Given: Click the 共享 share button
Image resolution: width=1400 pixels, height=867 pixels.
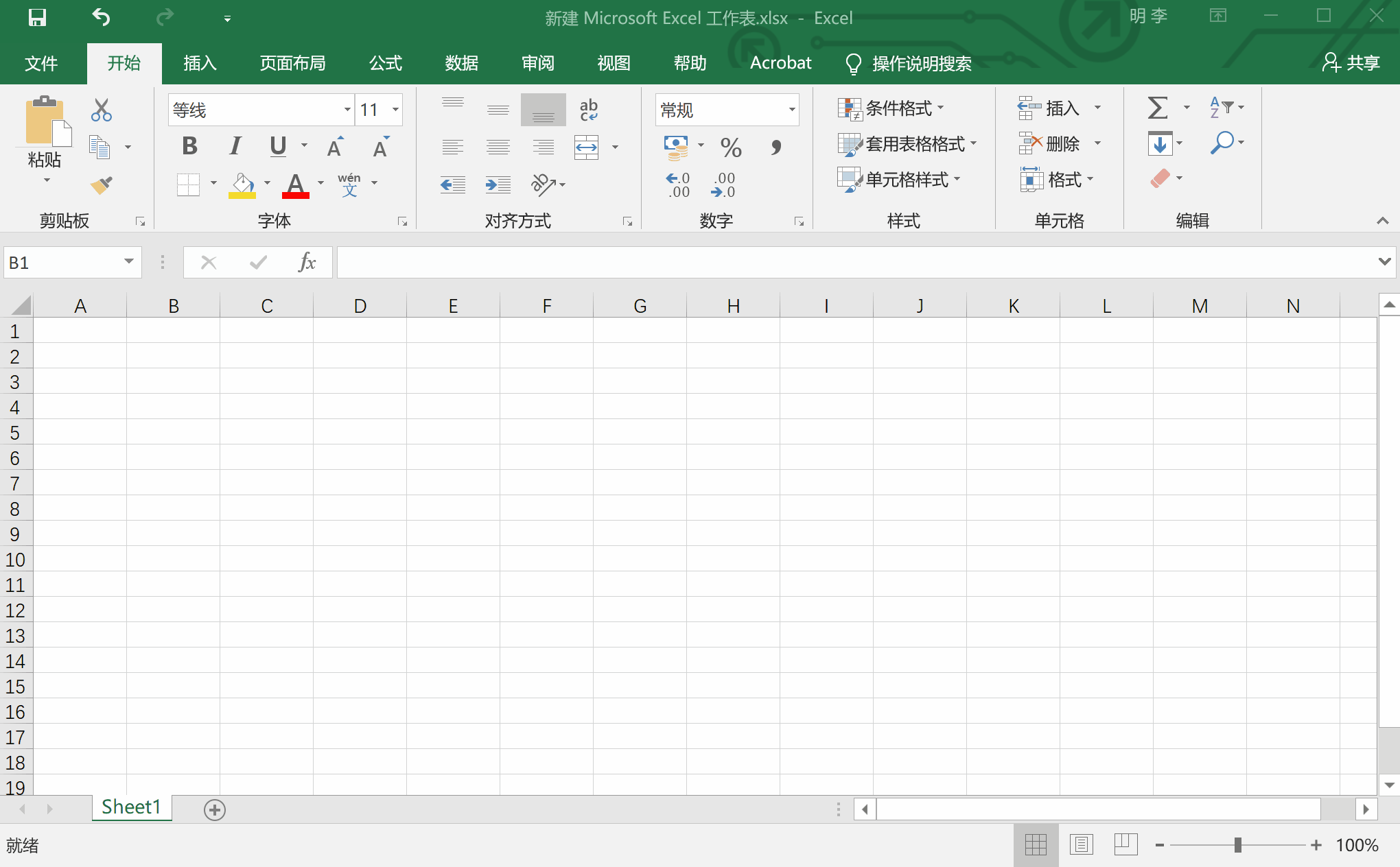Looking at the screenshot, I should click(x=1351, y=63).
